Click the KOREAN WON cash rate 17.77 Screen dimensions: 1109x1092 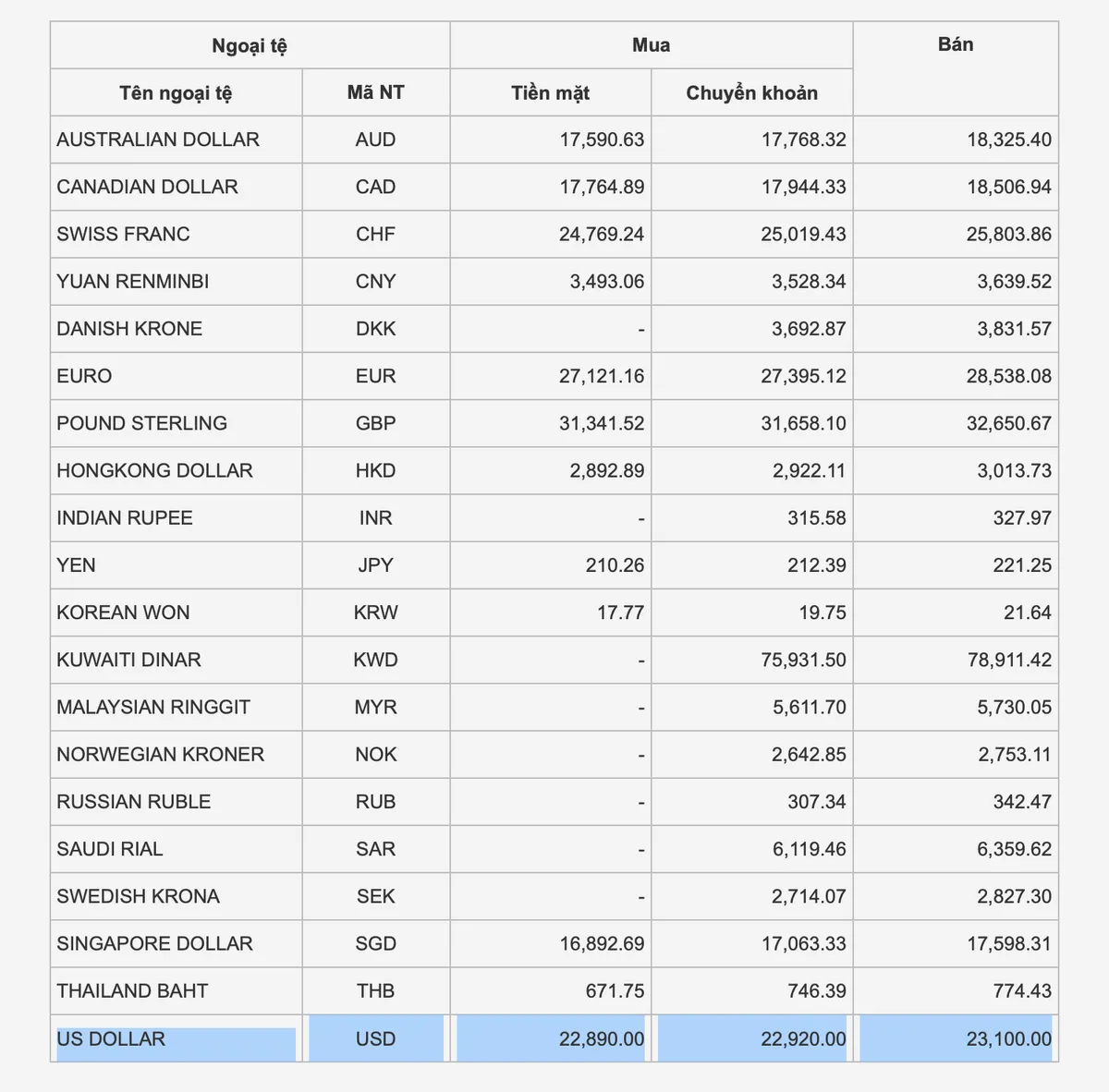pos(620,613)
